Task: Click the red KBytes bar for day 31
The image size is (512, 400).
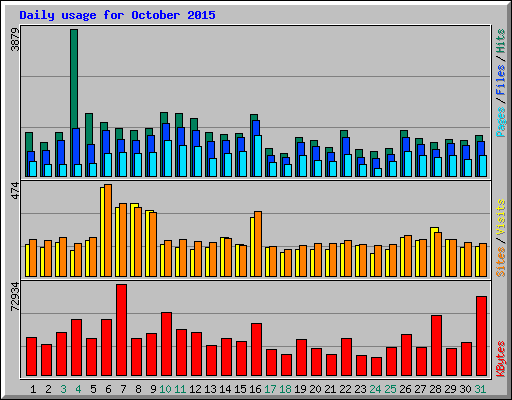Action: 481,336
